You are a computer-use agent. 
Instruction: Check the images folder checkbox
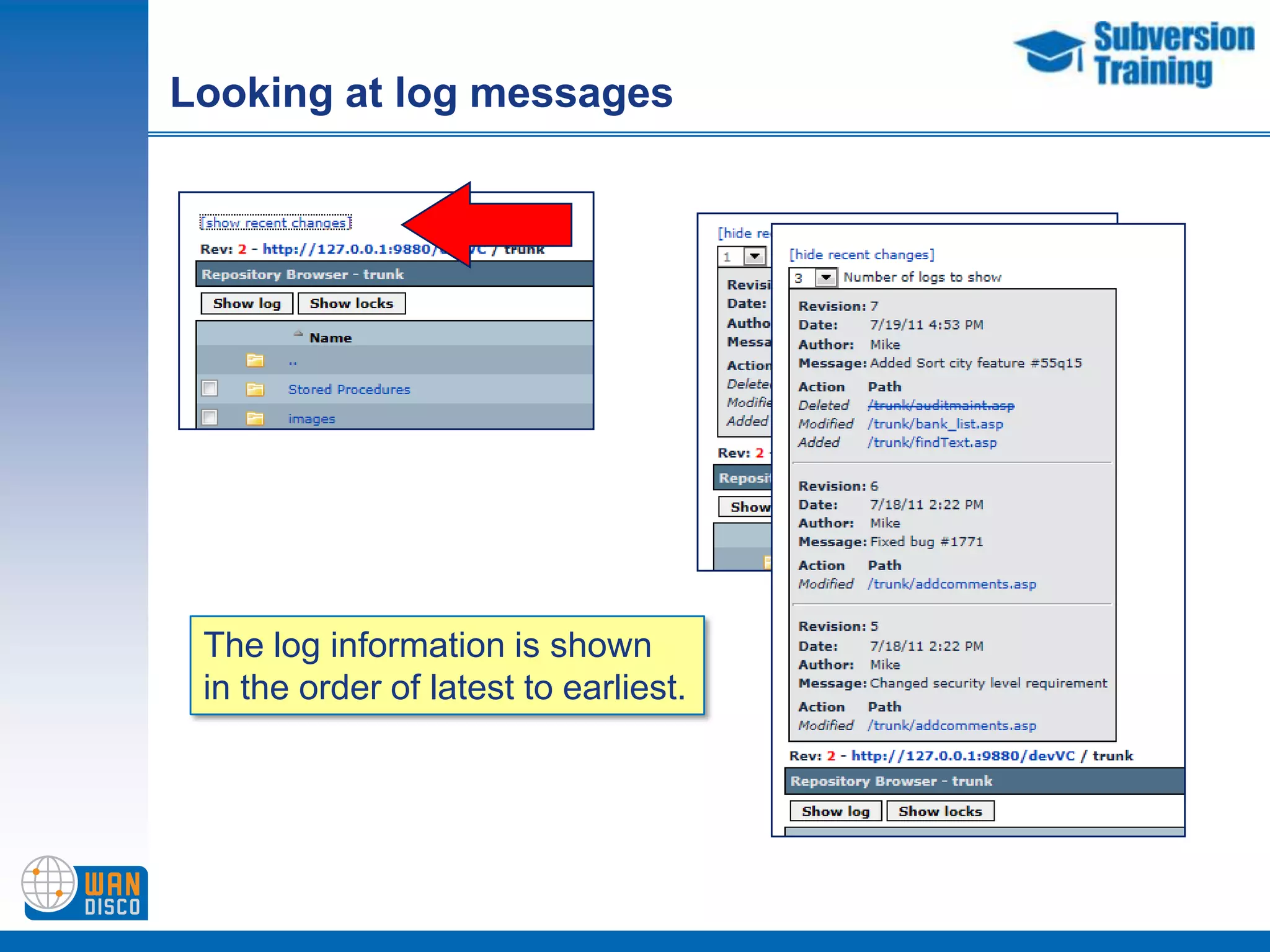click(x=210, y=417)
